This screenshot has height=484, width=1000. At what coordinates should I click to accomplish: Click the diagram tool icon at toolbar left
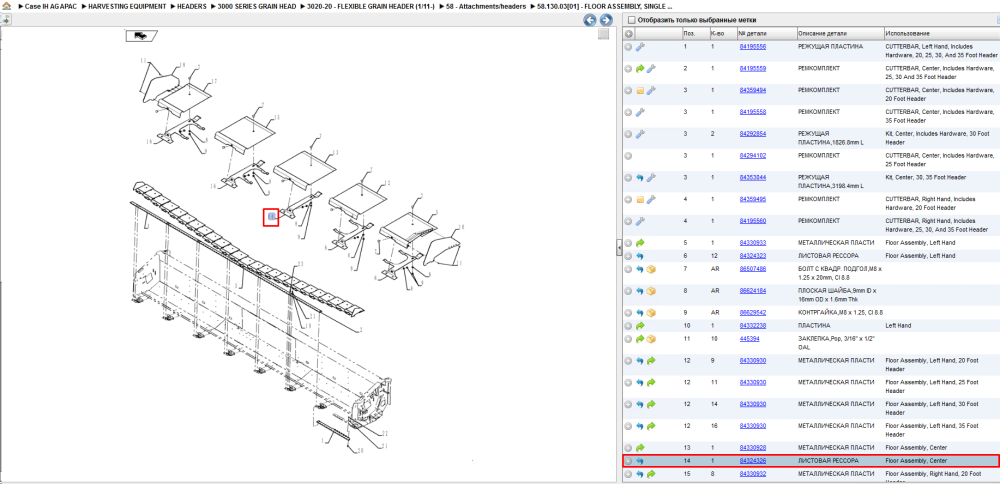(6, 20)
